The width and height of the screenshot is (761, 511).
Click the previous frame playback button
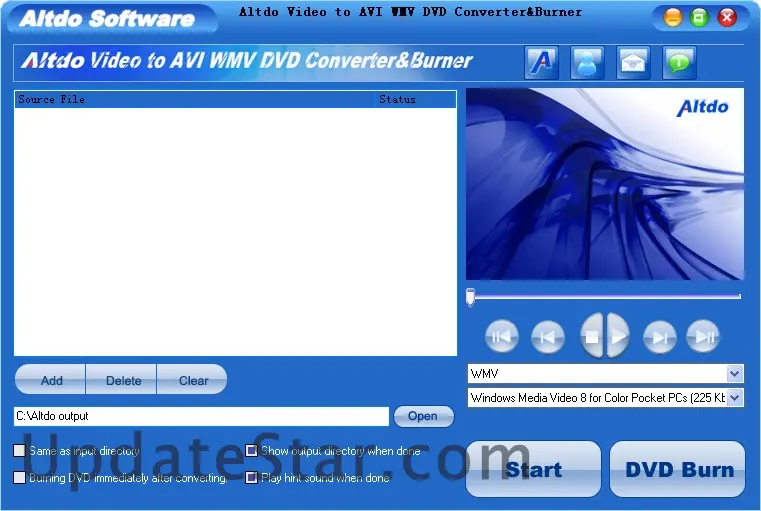click(x=547, y=336)
